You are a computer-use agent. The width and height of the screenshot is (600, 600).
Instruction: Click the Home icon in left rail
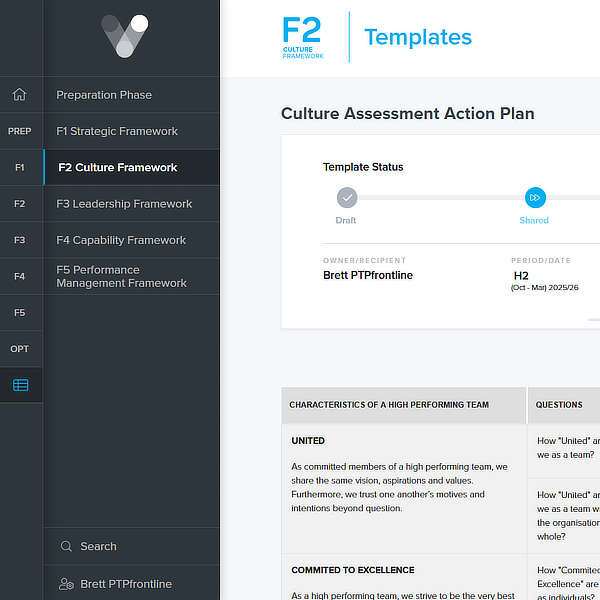click(19, 95)
